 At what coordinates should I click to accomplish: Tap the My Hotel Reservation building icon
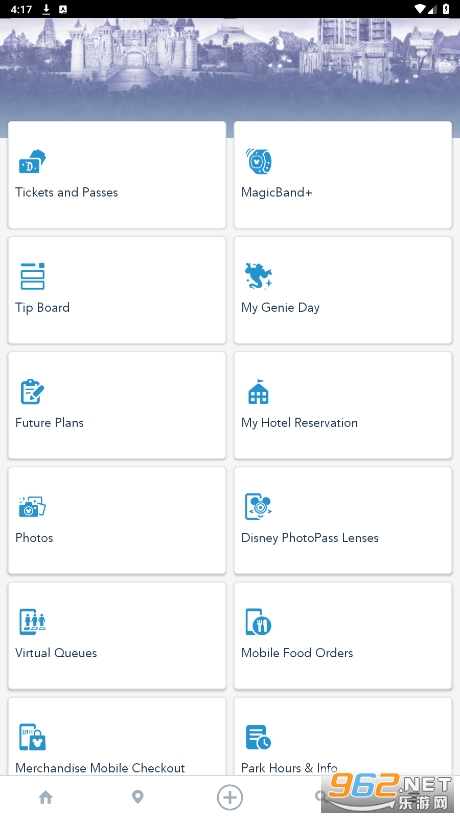(x=258, y=392)
